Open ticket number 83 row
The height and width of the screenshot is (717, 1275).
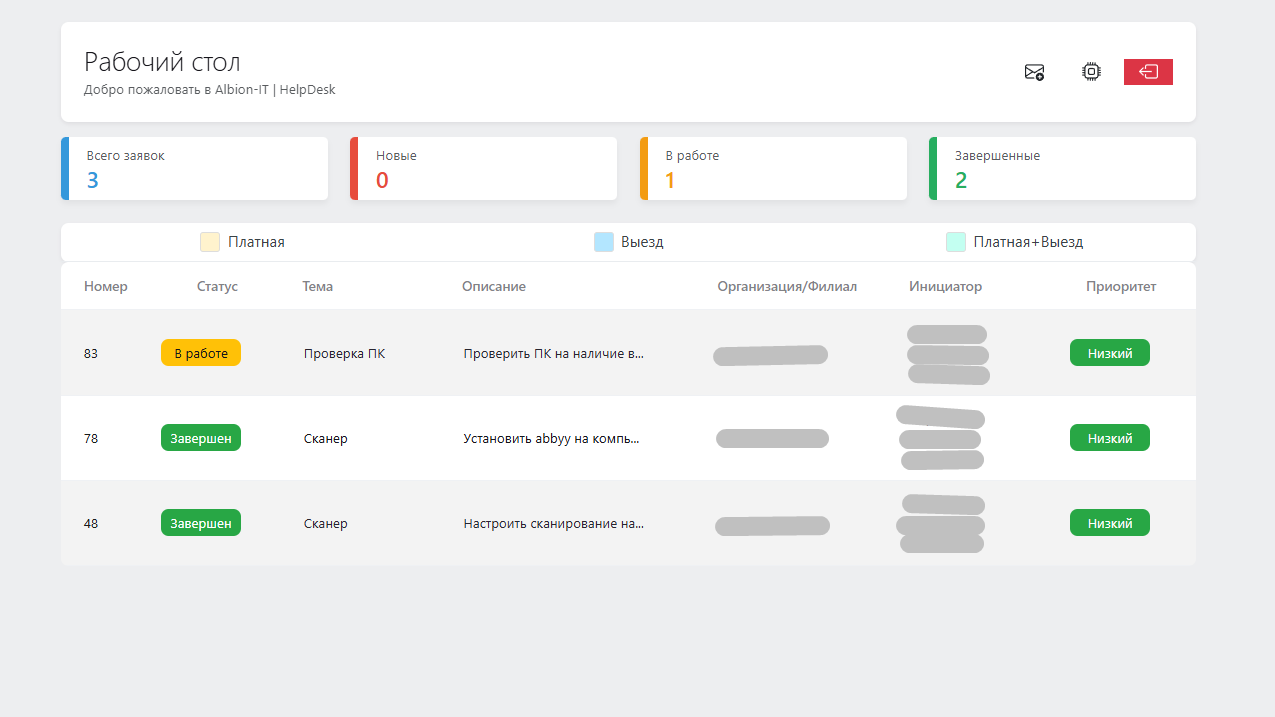91,354
